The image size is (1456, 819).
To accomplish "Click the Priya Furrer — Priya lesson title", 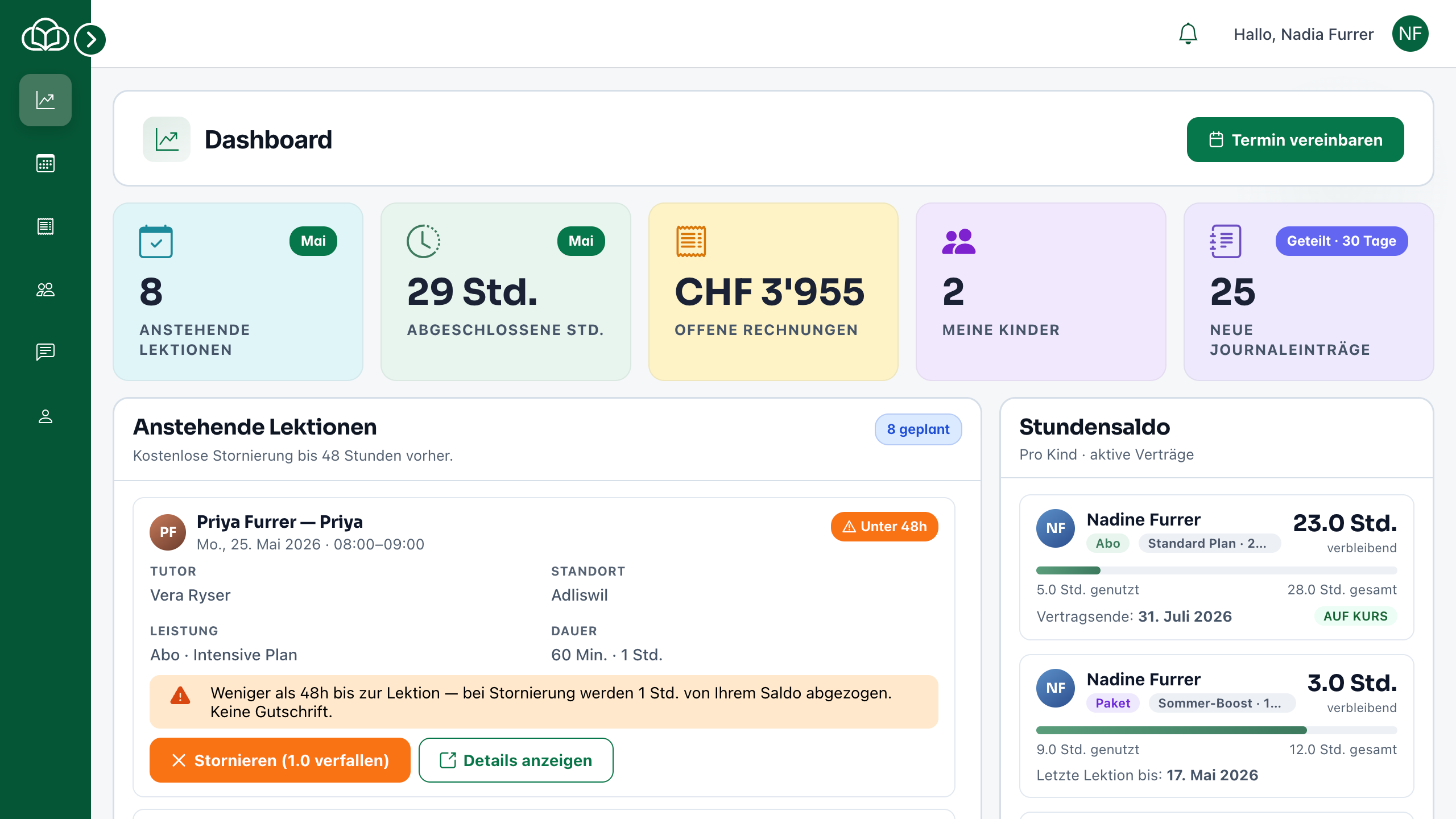I will (280, 522).
